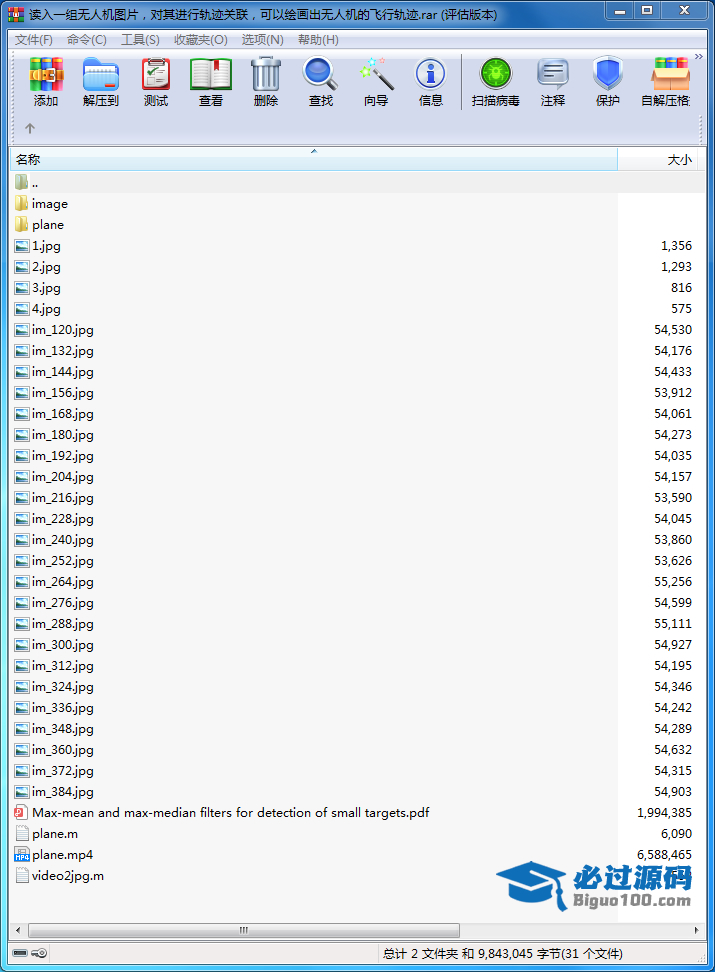Image resolution: width=715 pixels, height=972 pixels.
Task: Open the 文件(F) menu
Action: point(34,40)
